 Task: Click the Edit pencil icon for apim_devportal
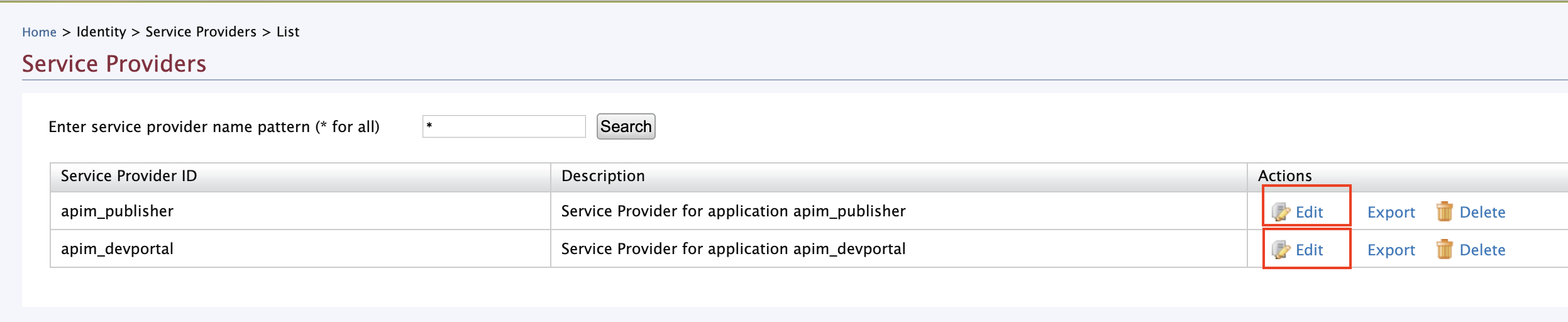1280,250
